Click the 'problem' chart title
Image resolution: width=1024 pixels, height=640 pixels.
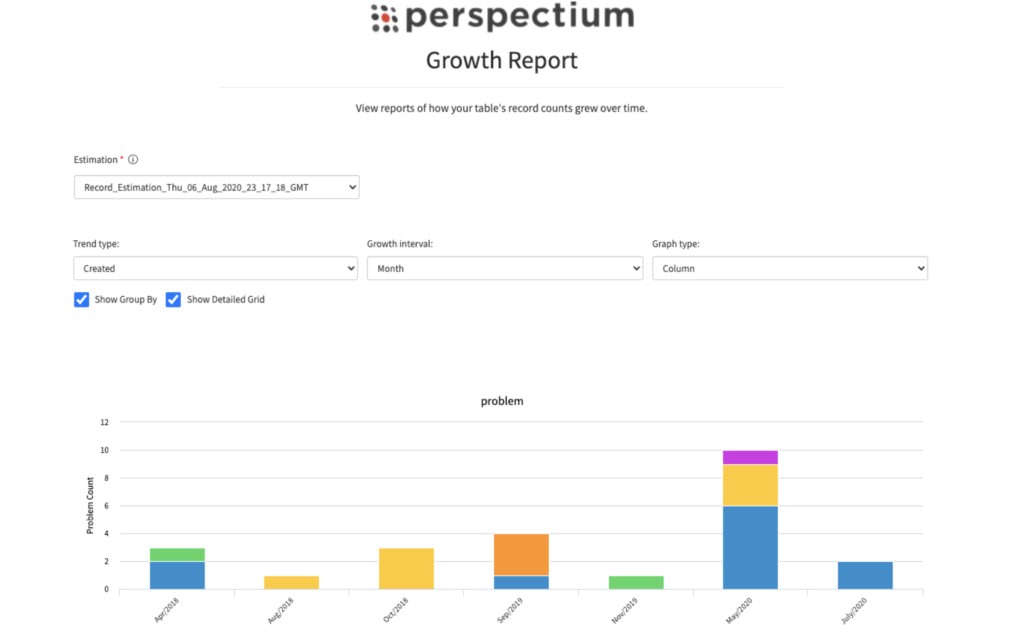(x=502, y=401)
